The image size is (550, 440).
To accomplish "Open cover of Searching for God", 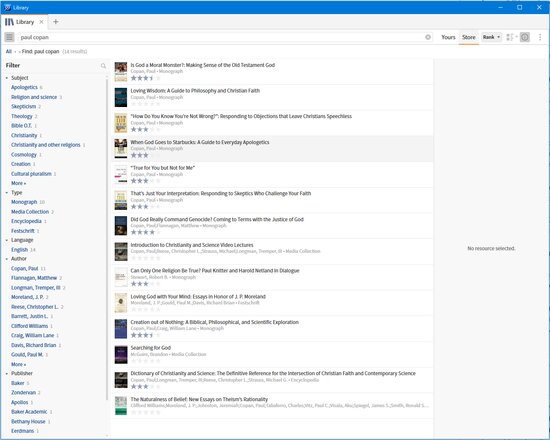I will (x=121, y=354).
